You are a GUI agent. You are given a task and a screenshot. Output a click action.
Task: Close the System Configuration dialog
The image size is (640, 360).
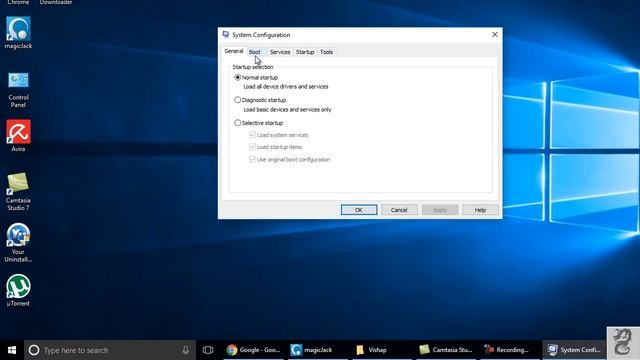point(495,35)
